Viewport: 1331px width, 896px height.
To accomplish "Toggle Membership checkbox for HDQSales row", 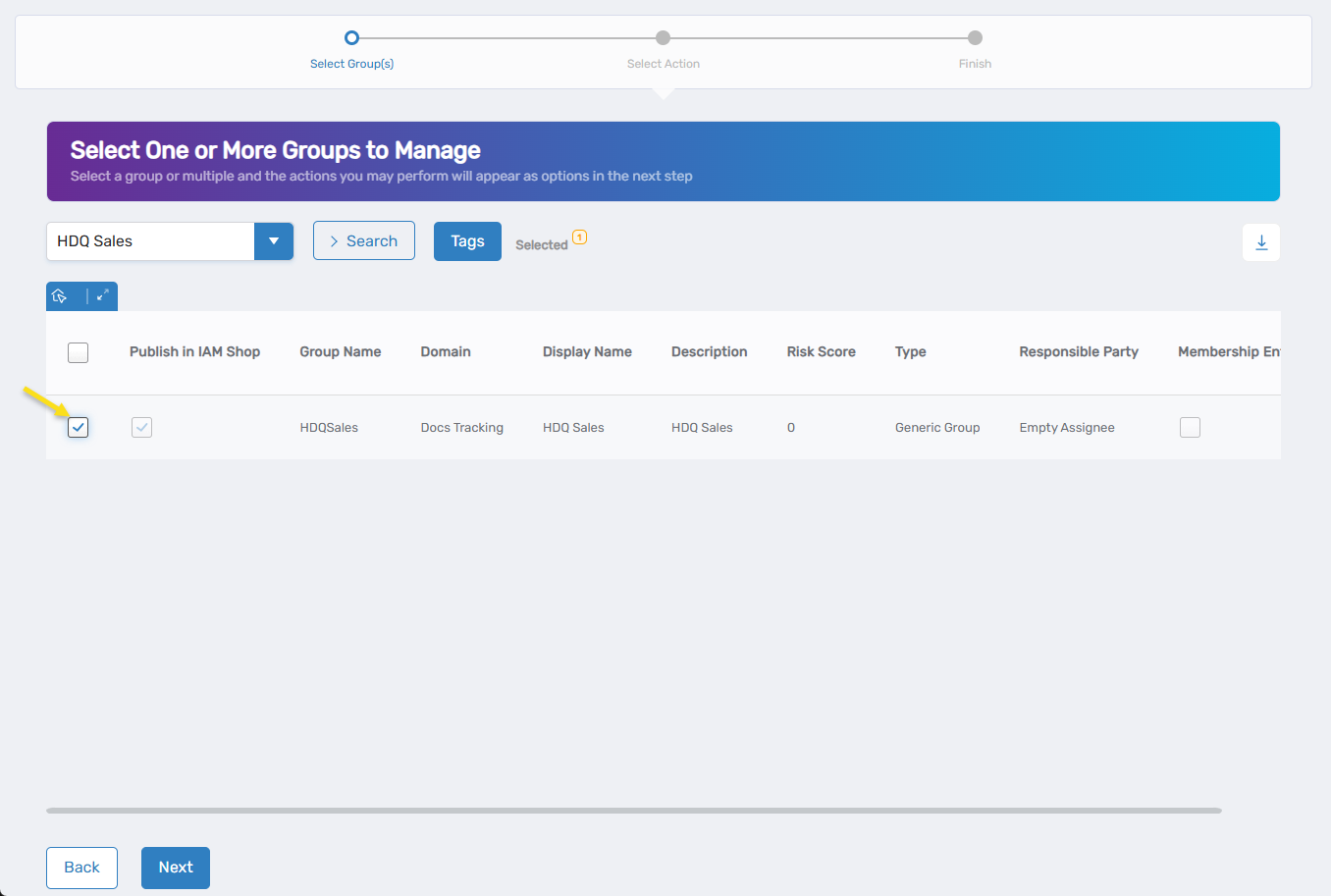I will tap(1190, 428).
